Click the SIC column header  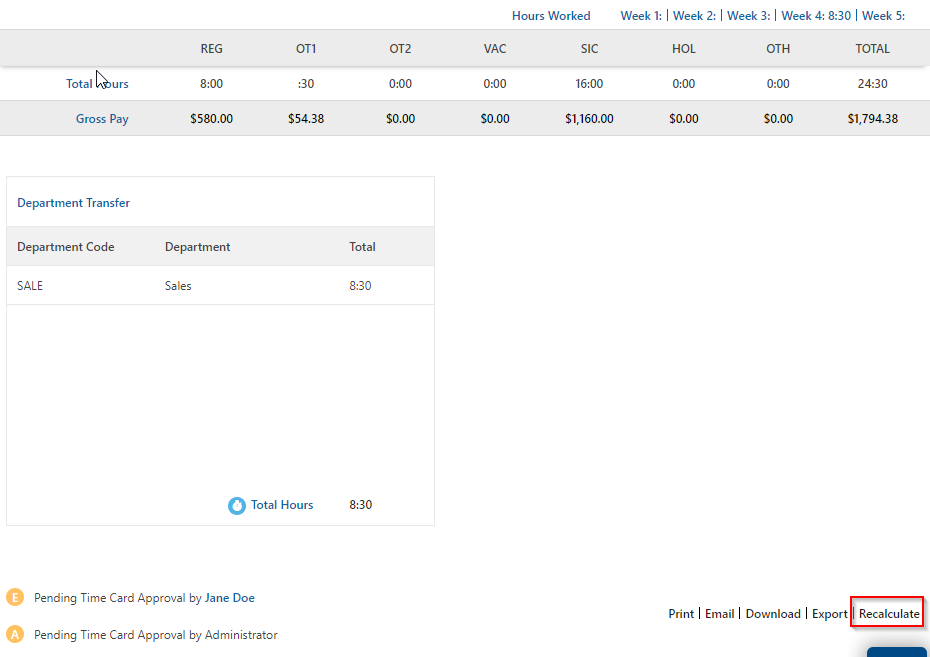click(589, 48)
